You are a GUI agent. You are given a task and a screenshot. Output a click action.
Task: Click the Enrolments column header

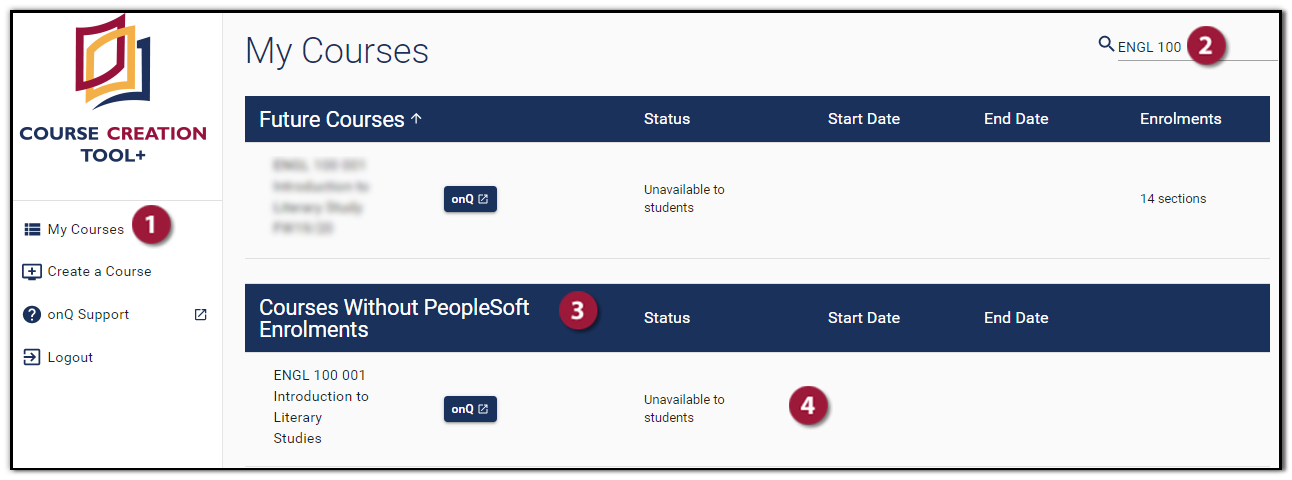tap(1180, 119)
